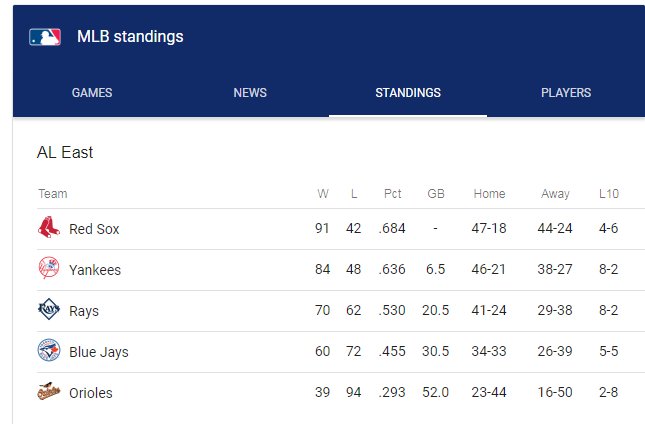
Task: Click the Yankees team logo
Action: point(49,268)
